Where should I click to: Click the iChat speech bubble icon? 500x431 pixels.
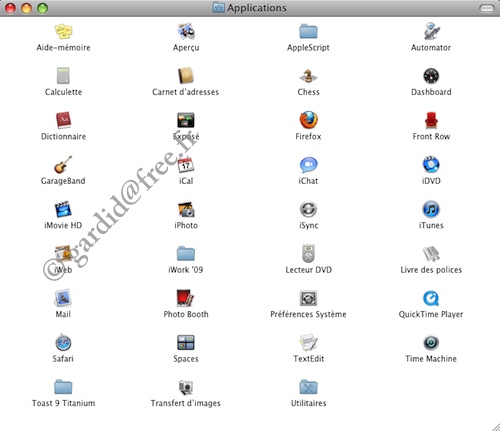click(x=308, y=165)
